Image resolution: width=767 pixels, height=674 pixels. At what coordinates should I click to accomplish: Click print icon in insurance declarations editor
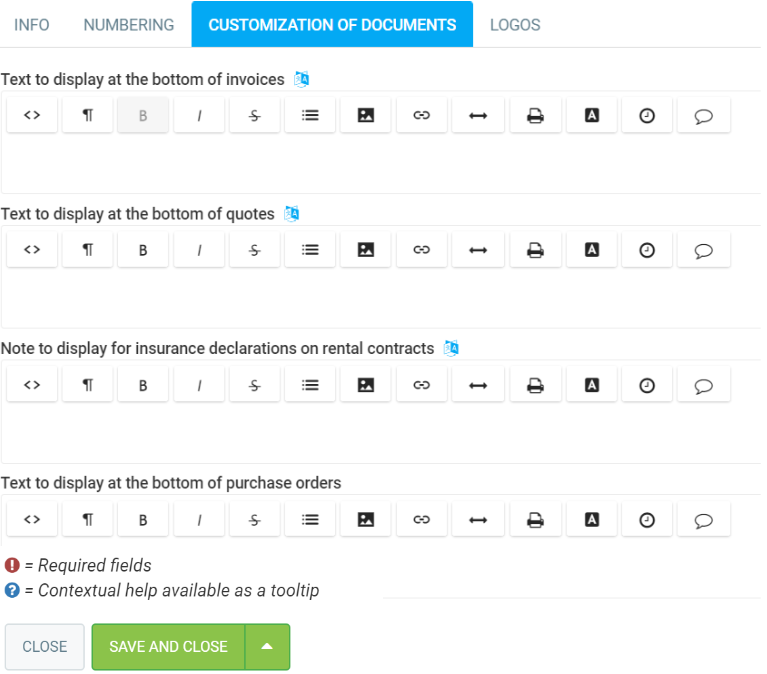tap(535, 385)
